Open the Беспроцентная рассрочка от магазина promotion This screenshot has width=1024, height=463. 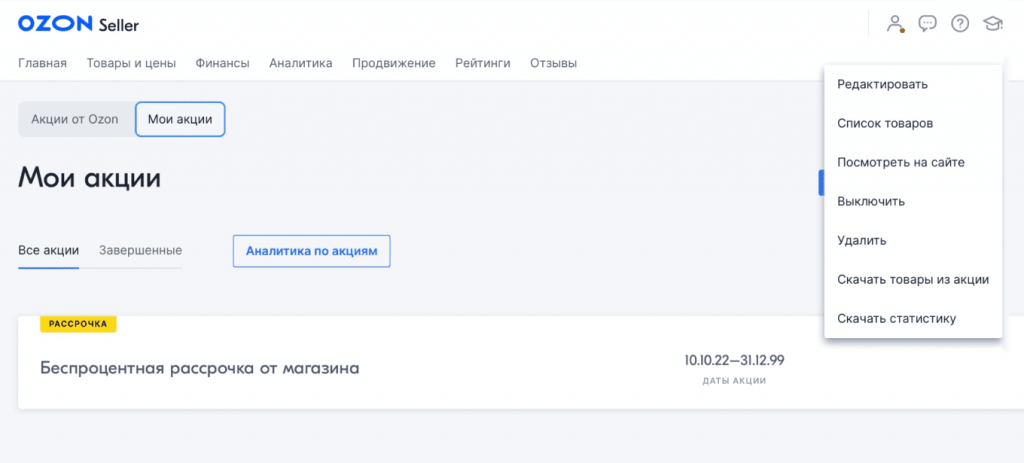200,368
